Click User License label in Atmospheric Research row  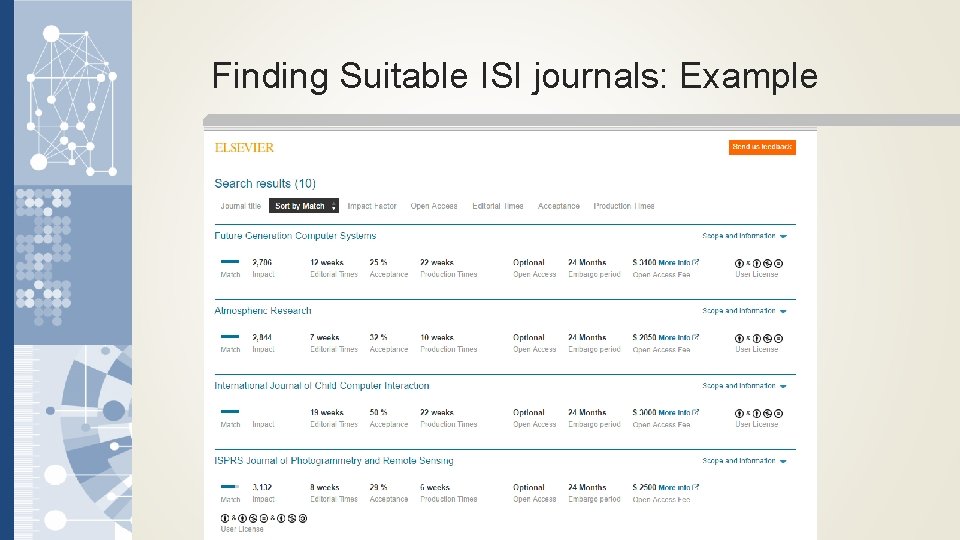(756, 350)
